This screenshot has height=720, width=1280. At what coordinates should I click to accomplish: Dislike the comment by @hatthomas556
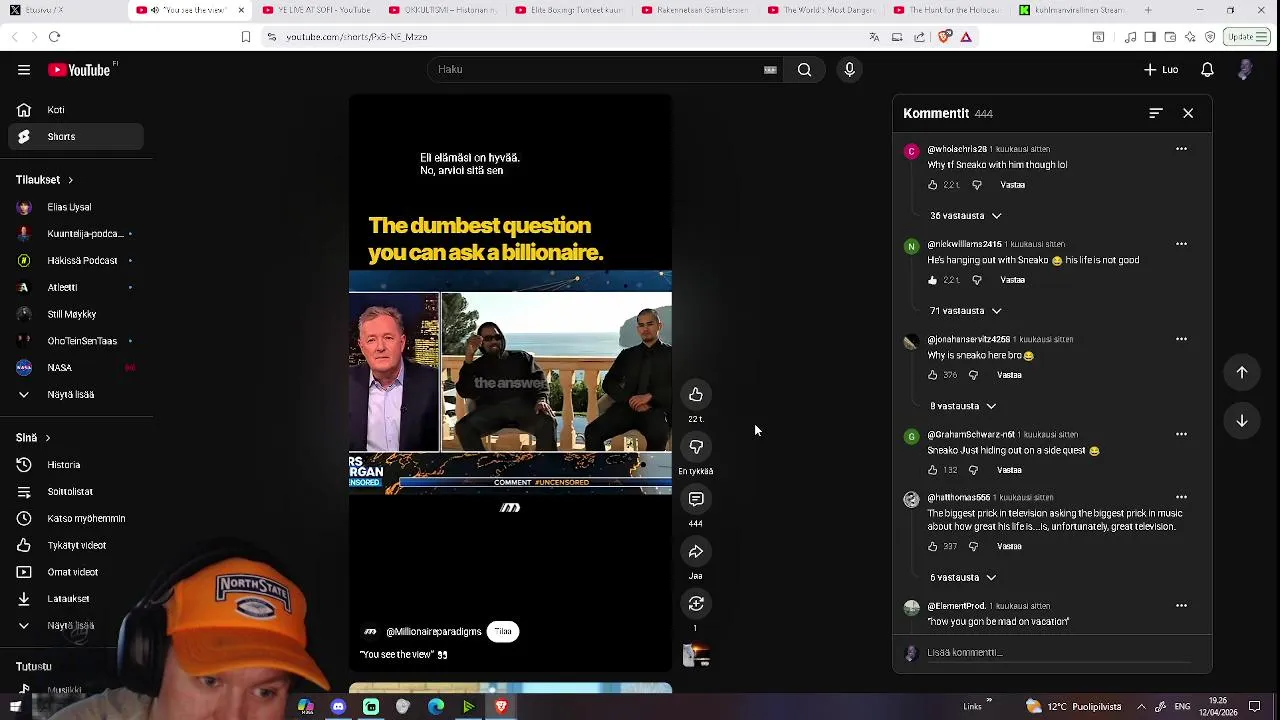(x=974, y=547)
